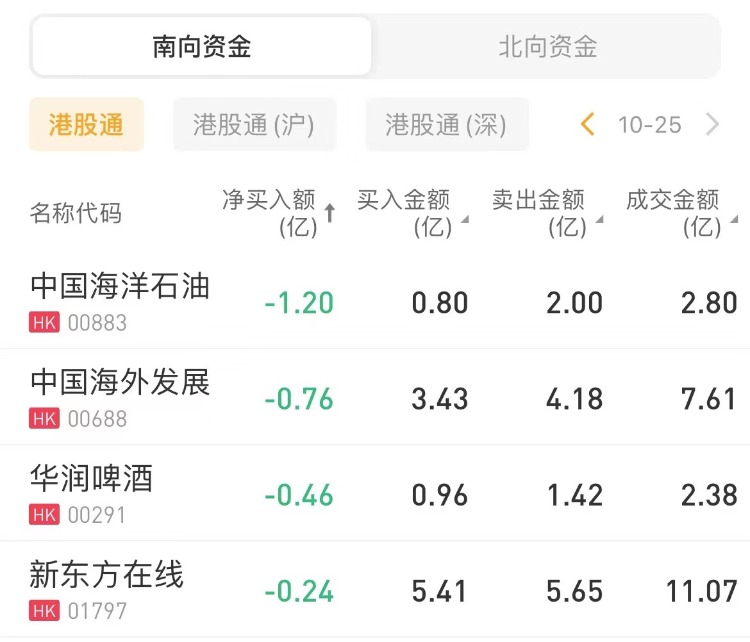Screen dimensions: 750x642
Task: Select the 港股通 (深) filter
Action: click(446, 125)
